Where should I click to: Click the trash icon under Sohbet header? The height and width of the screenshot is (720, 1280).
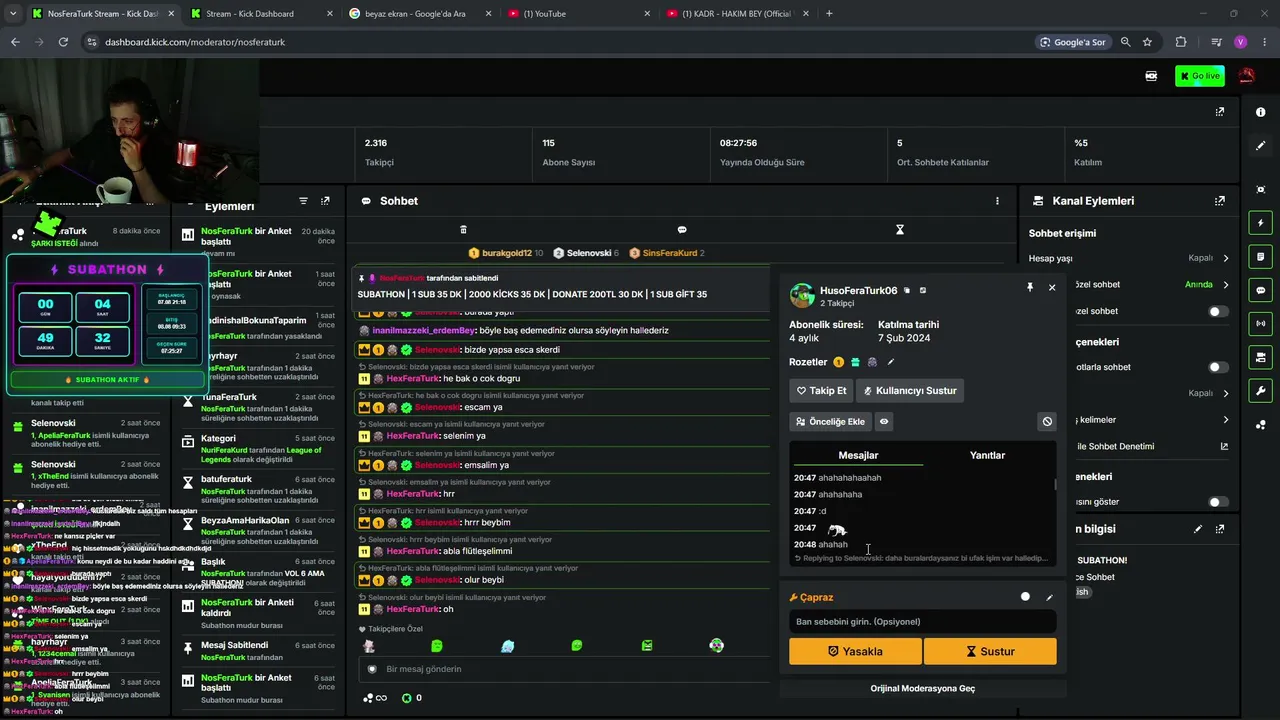point(463,230)
